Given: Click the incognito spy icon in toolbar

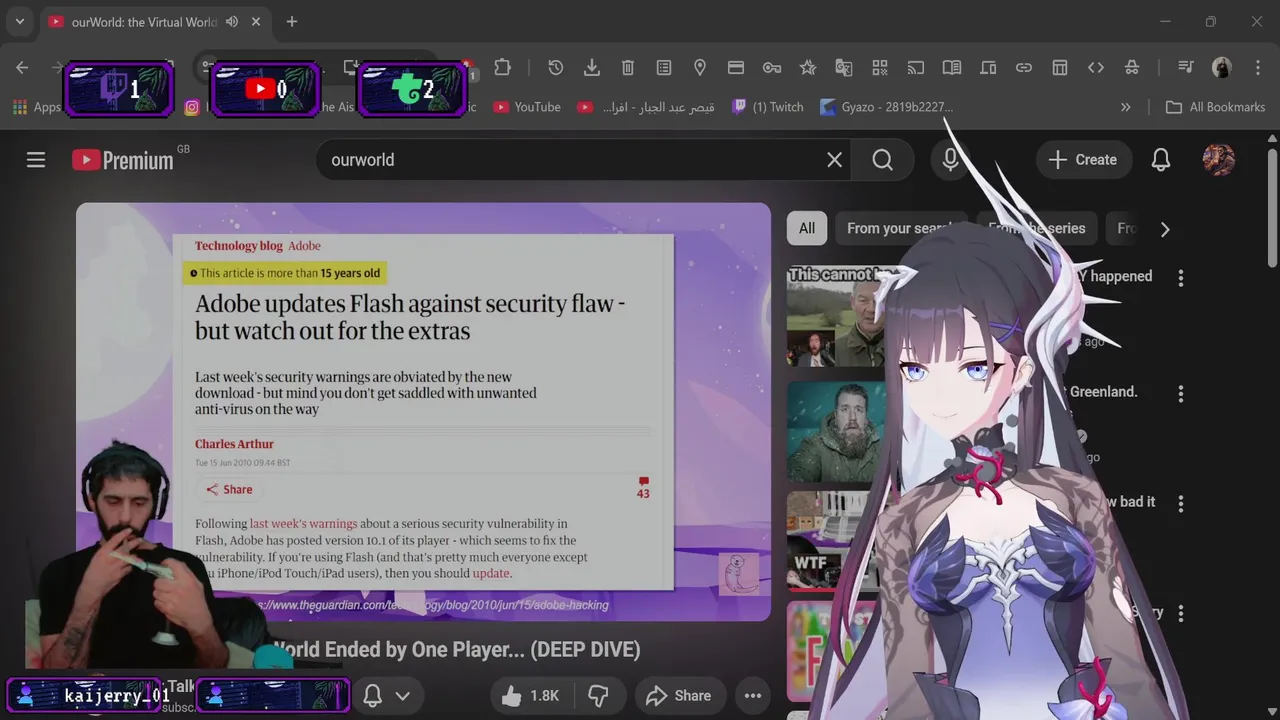Looking at the screenshot, I should tap(1132, 67).
